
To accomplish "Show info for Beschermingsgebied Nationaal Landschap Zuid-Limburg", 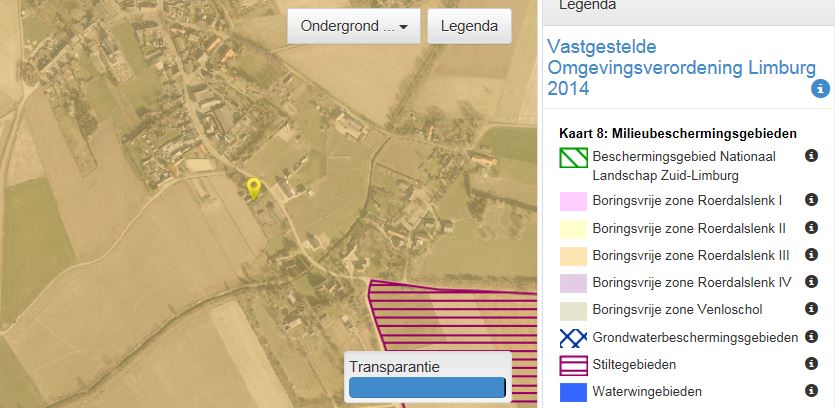I will (811, 156).
